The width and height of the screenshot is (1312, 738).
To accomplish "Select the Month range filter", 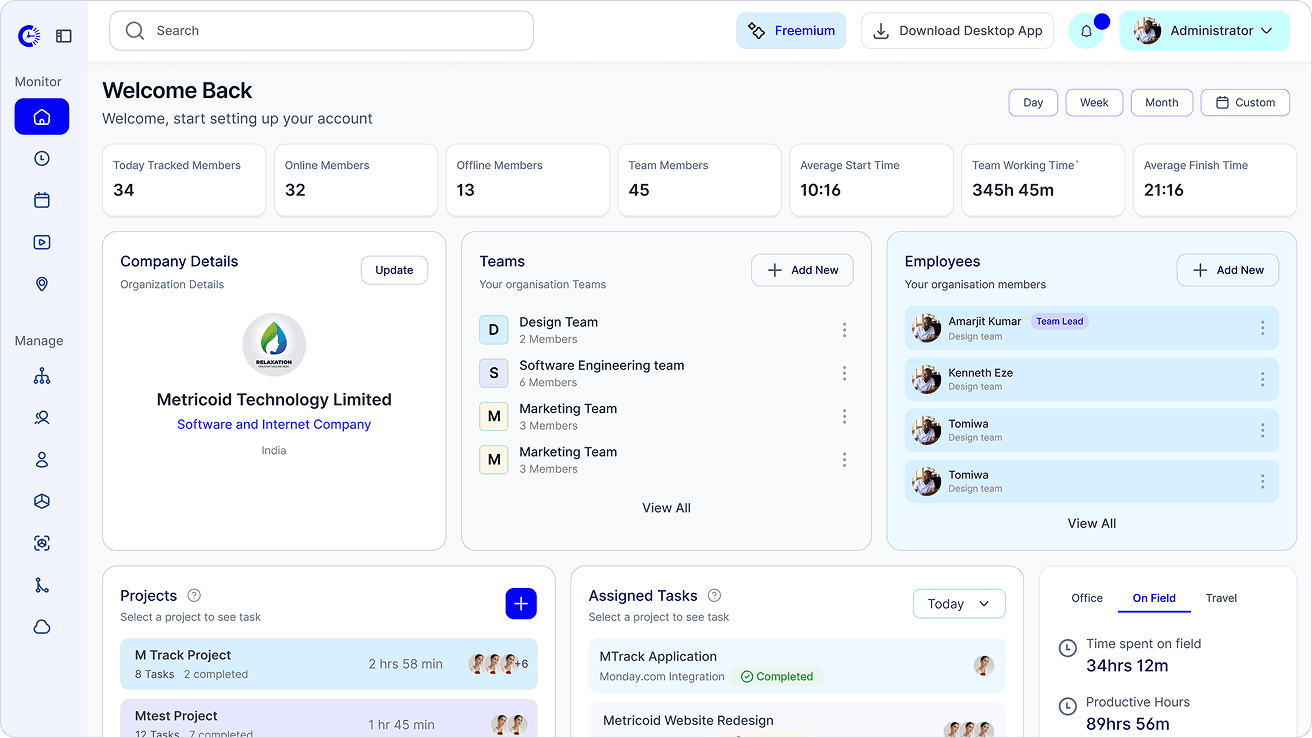I will tap(1161, 103).
